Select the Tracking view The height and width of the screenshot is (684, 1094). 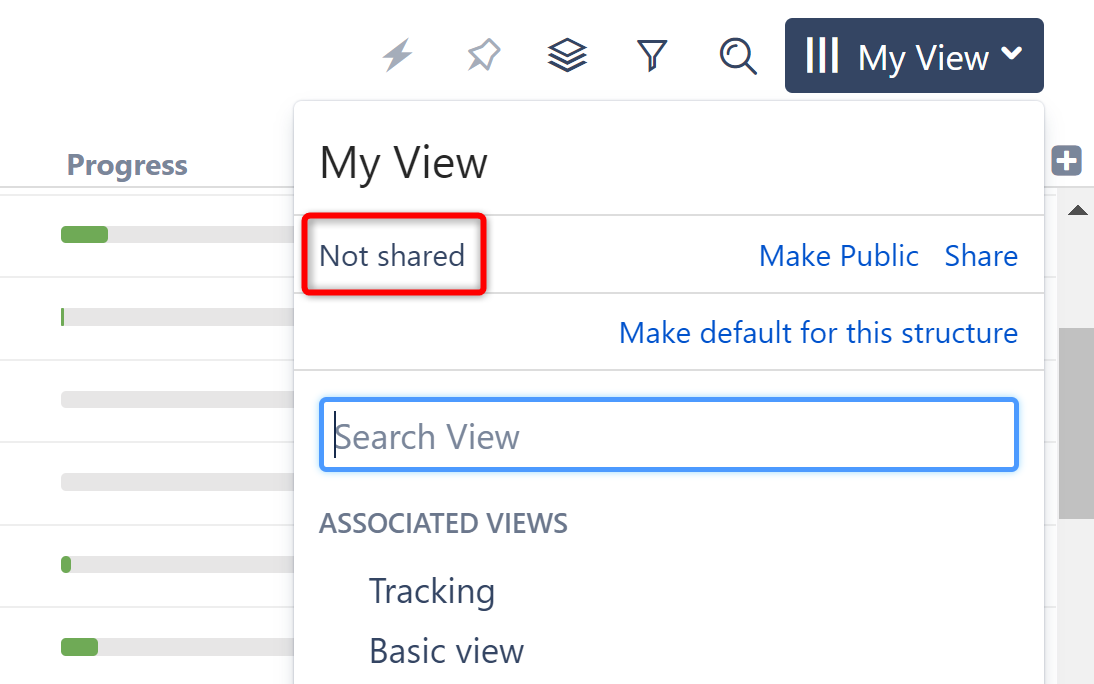(x=432, y=591)
